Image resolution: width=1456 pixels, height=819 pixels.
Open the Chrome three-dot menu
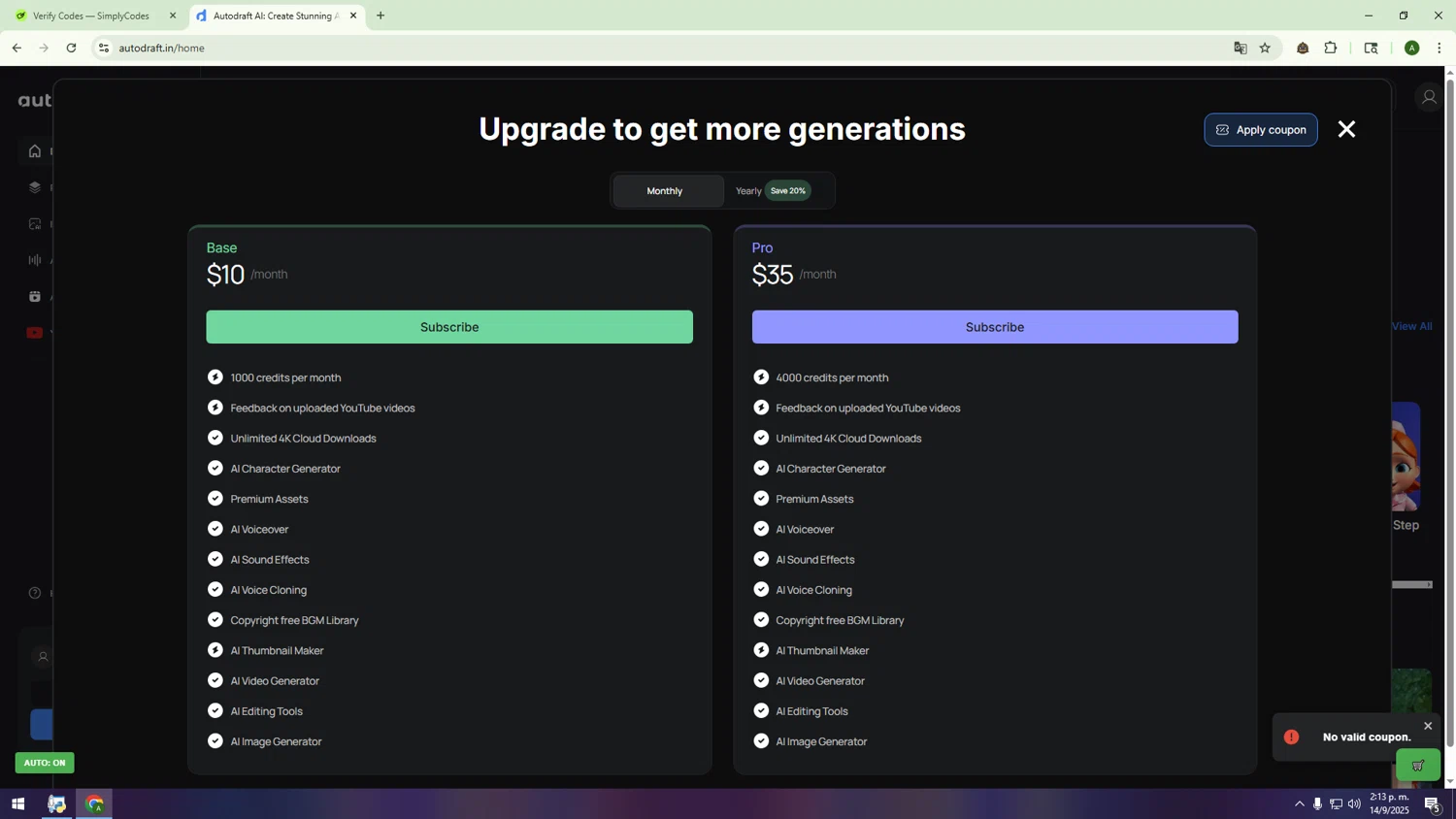(1439, 48)
